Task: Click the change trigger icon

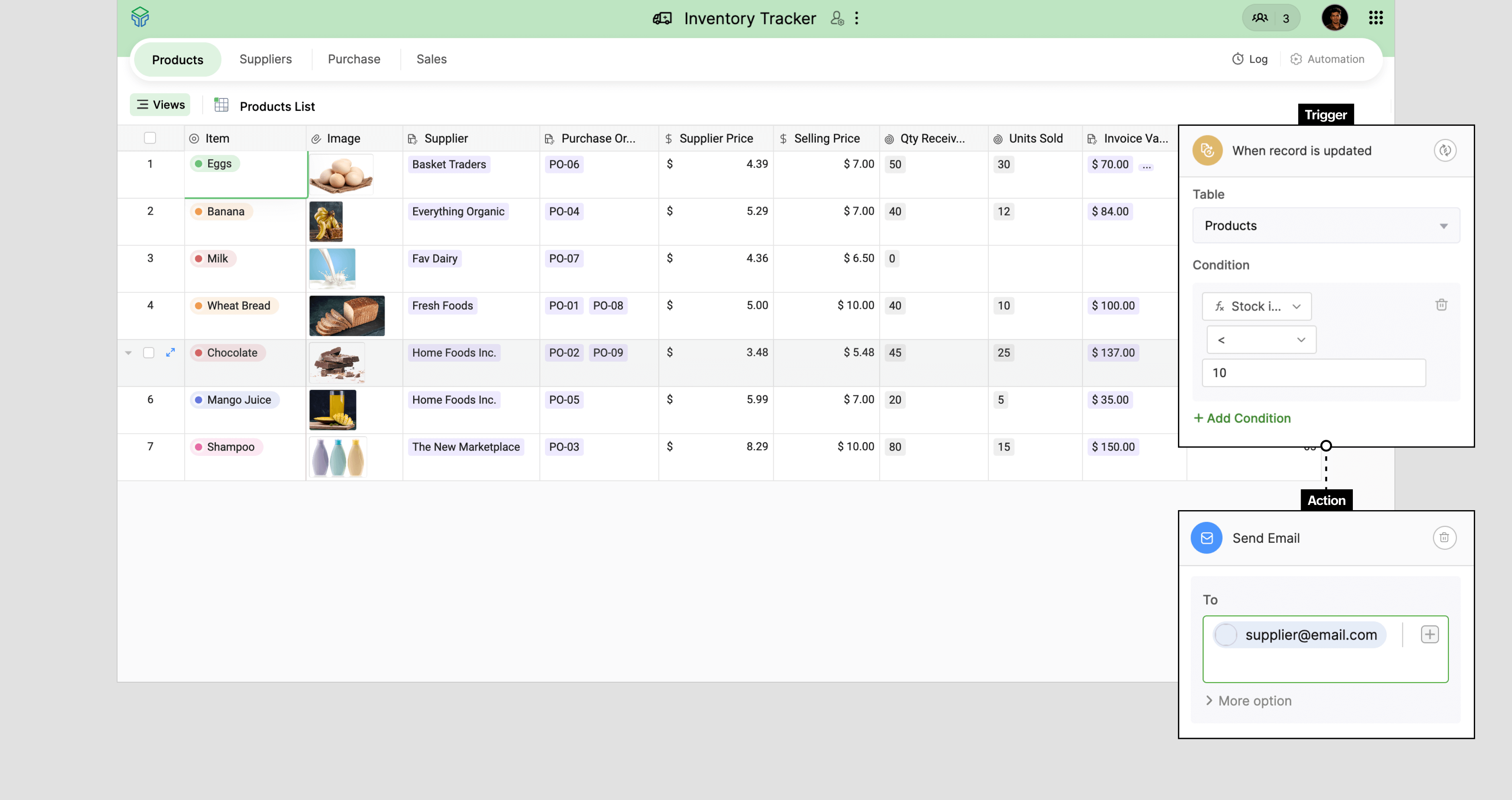Action: pyautogui.click(x=1444, y=151)
